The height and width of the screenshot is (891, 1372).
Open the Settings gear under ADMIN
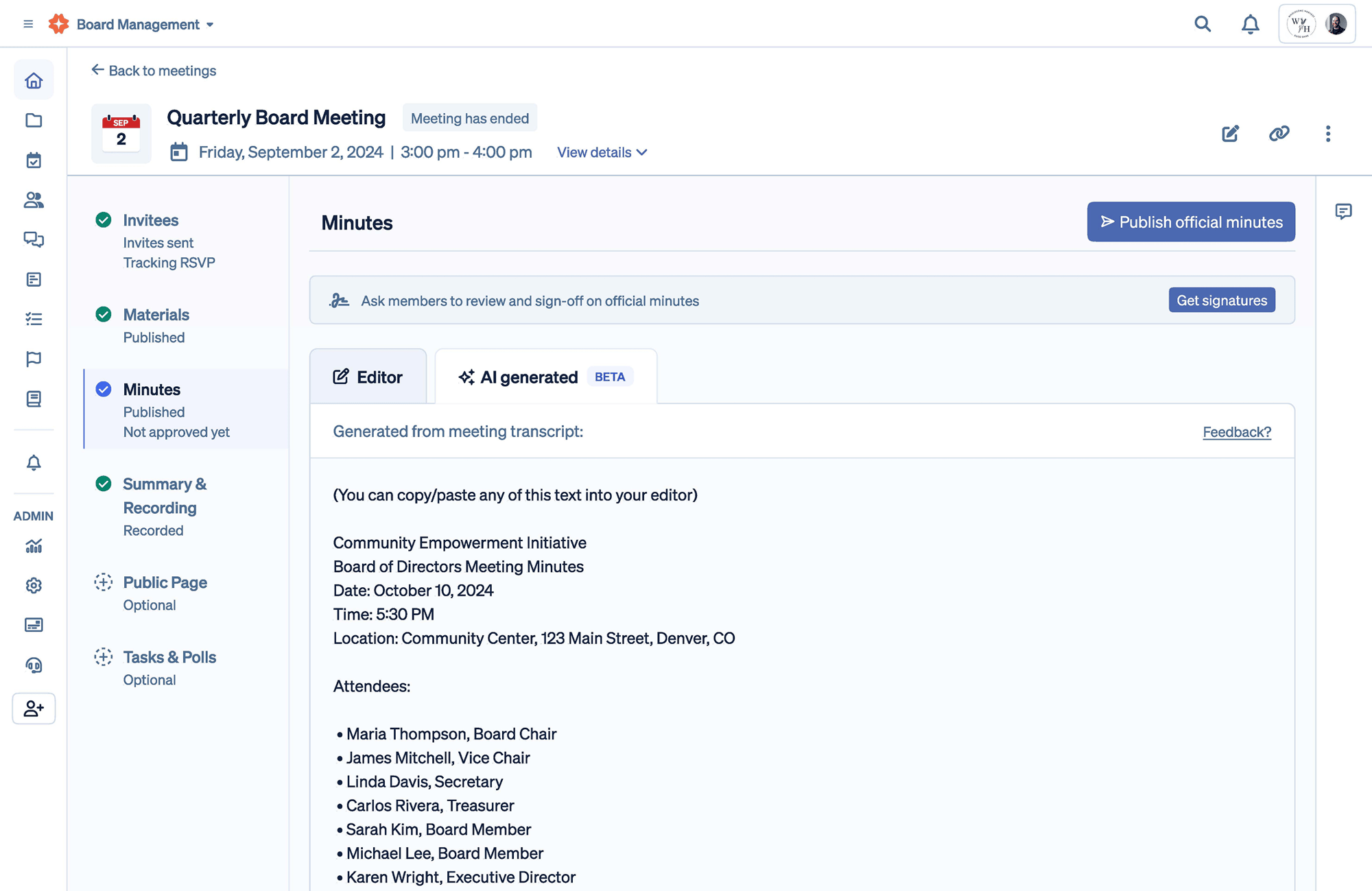[x=33, y=585]
